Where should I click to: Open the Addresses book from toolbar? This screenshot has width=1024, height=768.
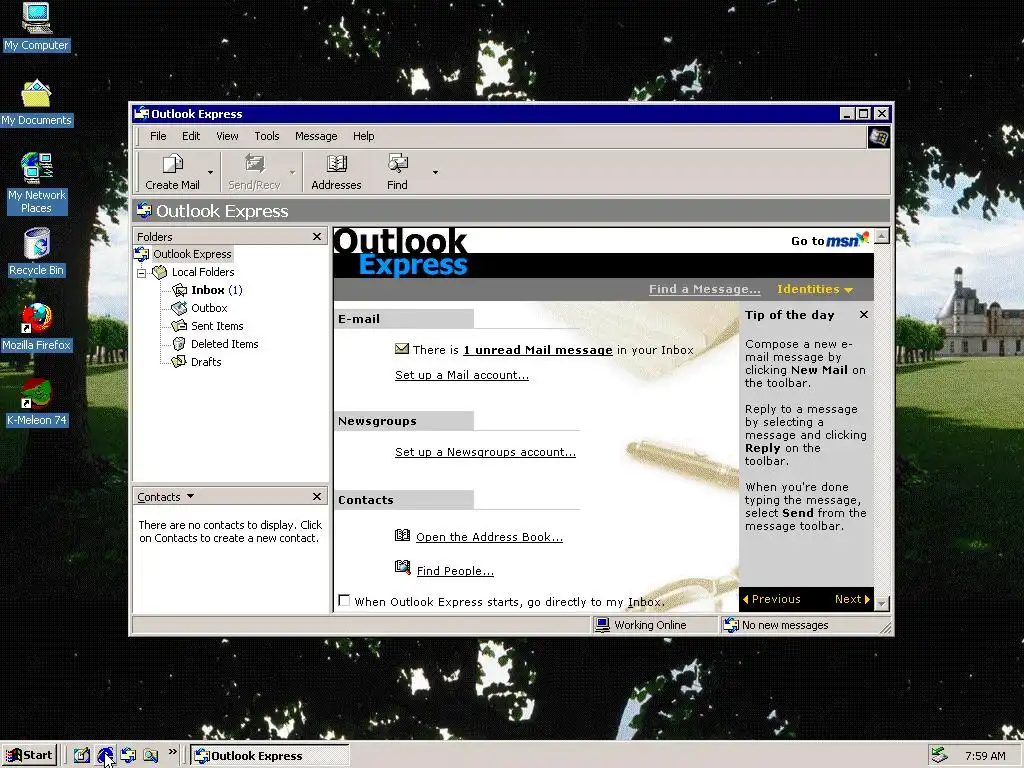(x=336, y=172)
